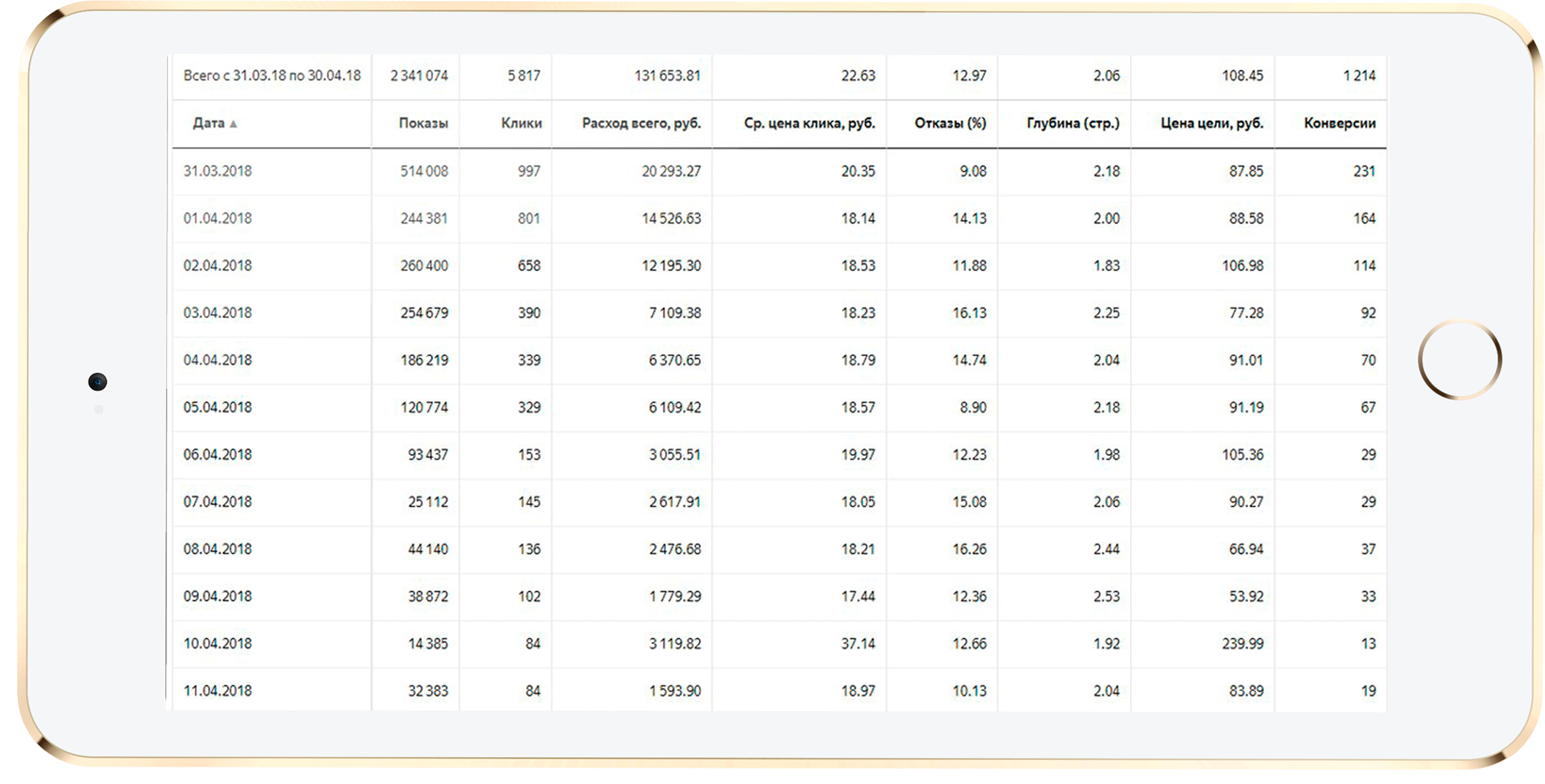Click the 10.04.2018 date cell
Screen dimensions: 1545x784
218,644
